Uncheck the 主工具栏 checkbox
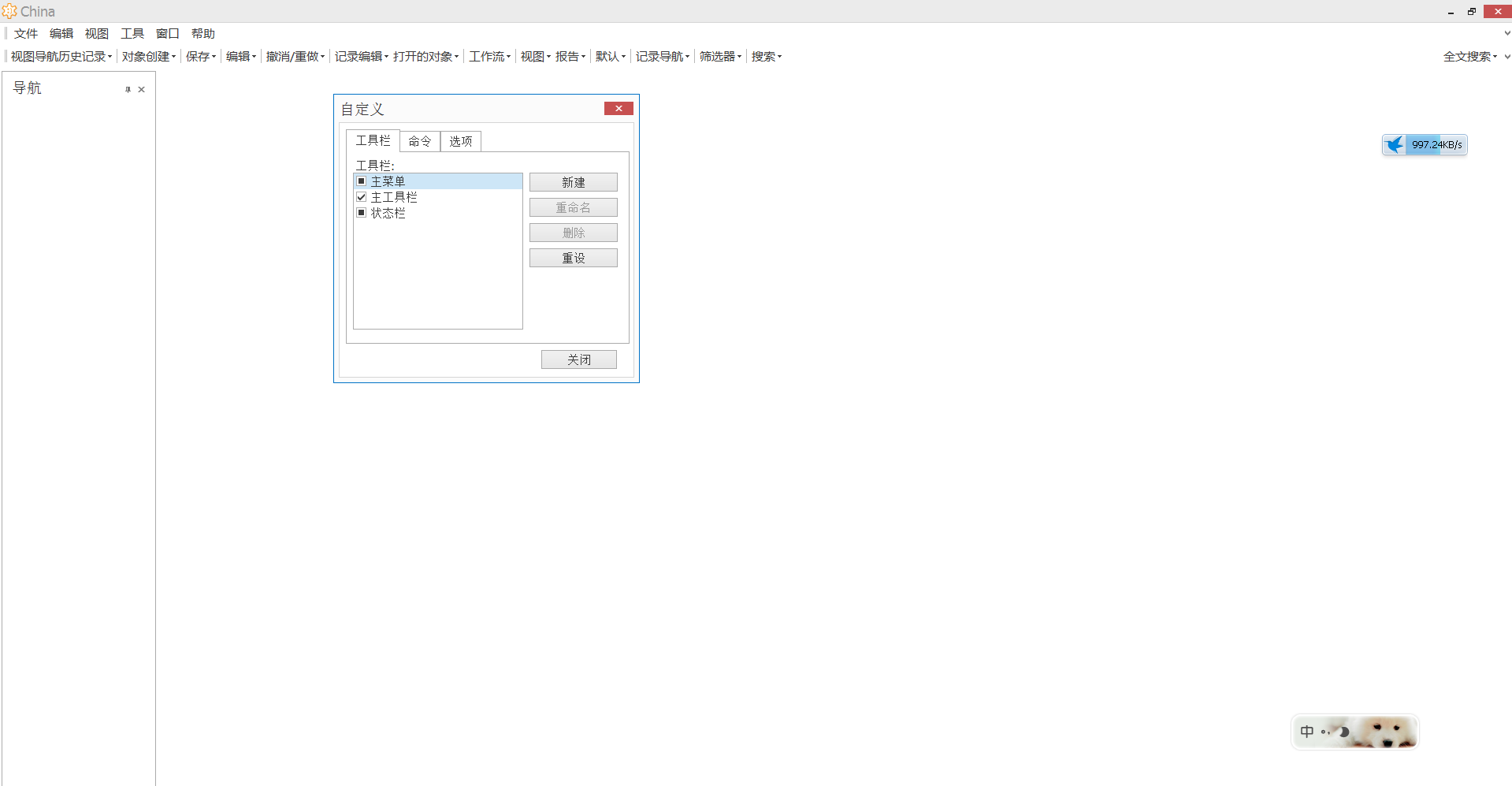1512x786 pixels. [x=362, y=197]
